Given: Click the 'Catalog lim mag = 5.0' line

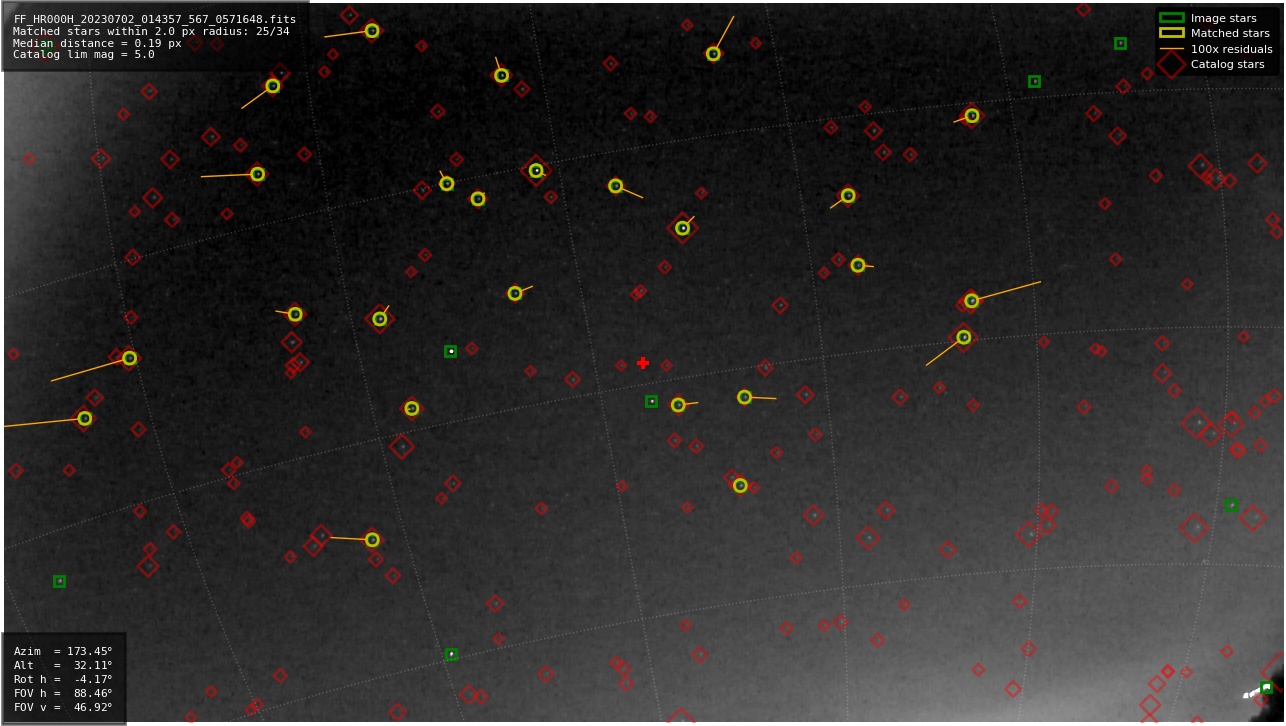Looking at the screenshot, I should point(84,55).
